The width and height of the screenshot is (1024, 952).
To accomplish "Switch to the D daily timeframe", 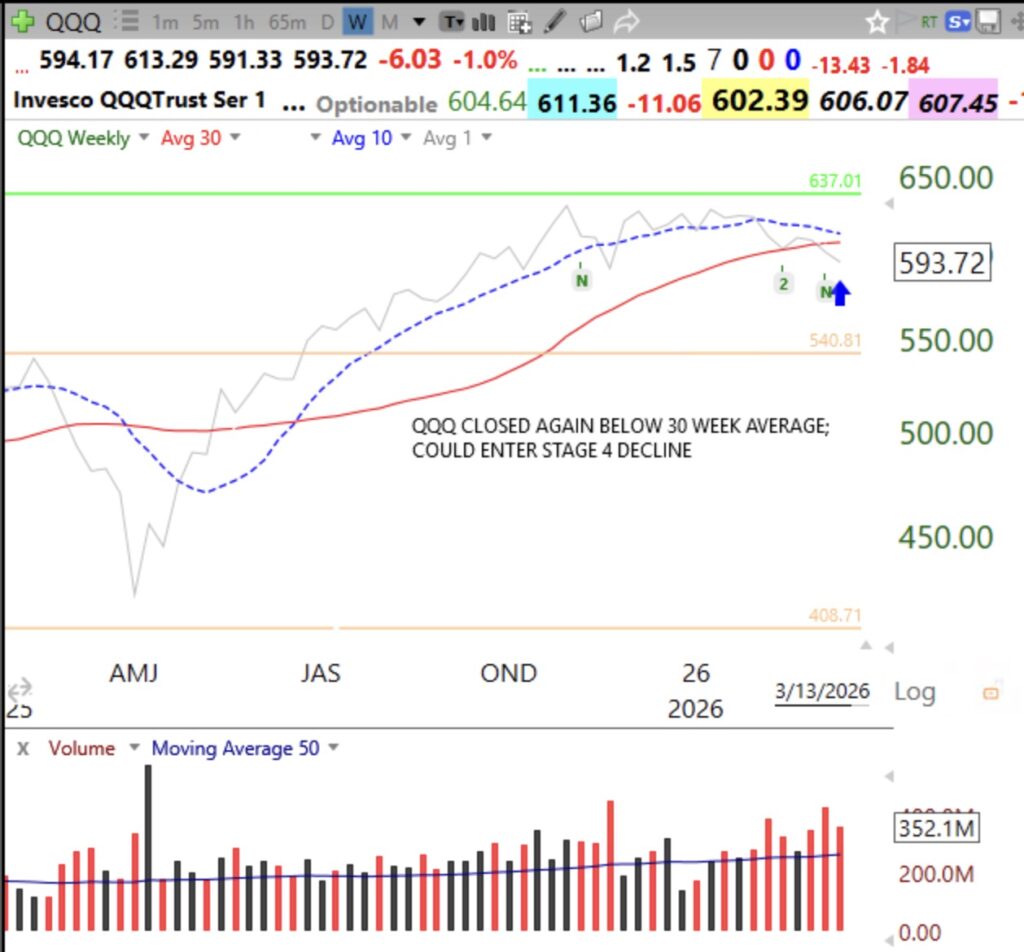I will 326,20.
